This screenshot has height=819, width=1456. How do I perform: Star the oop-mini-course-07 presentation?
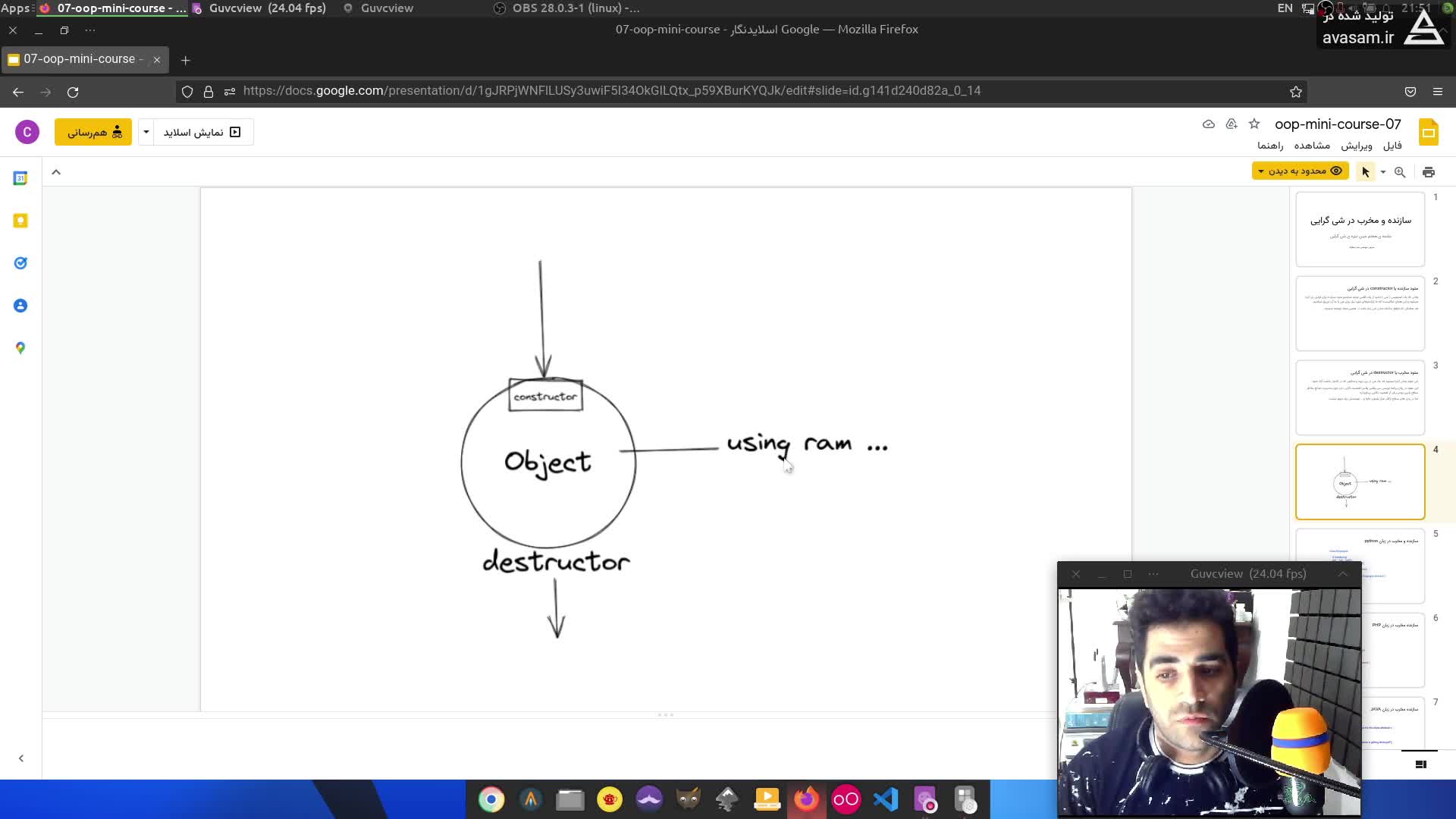click(1254, 124)
